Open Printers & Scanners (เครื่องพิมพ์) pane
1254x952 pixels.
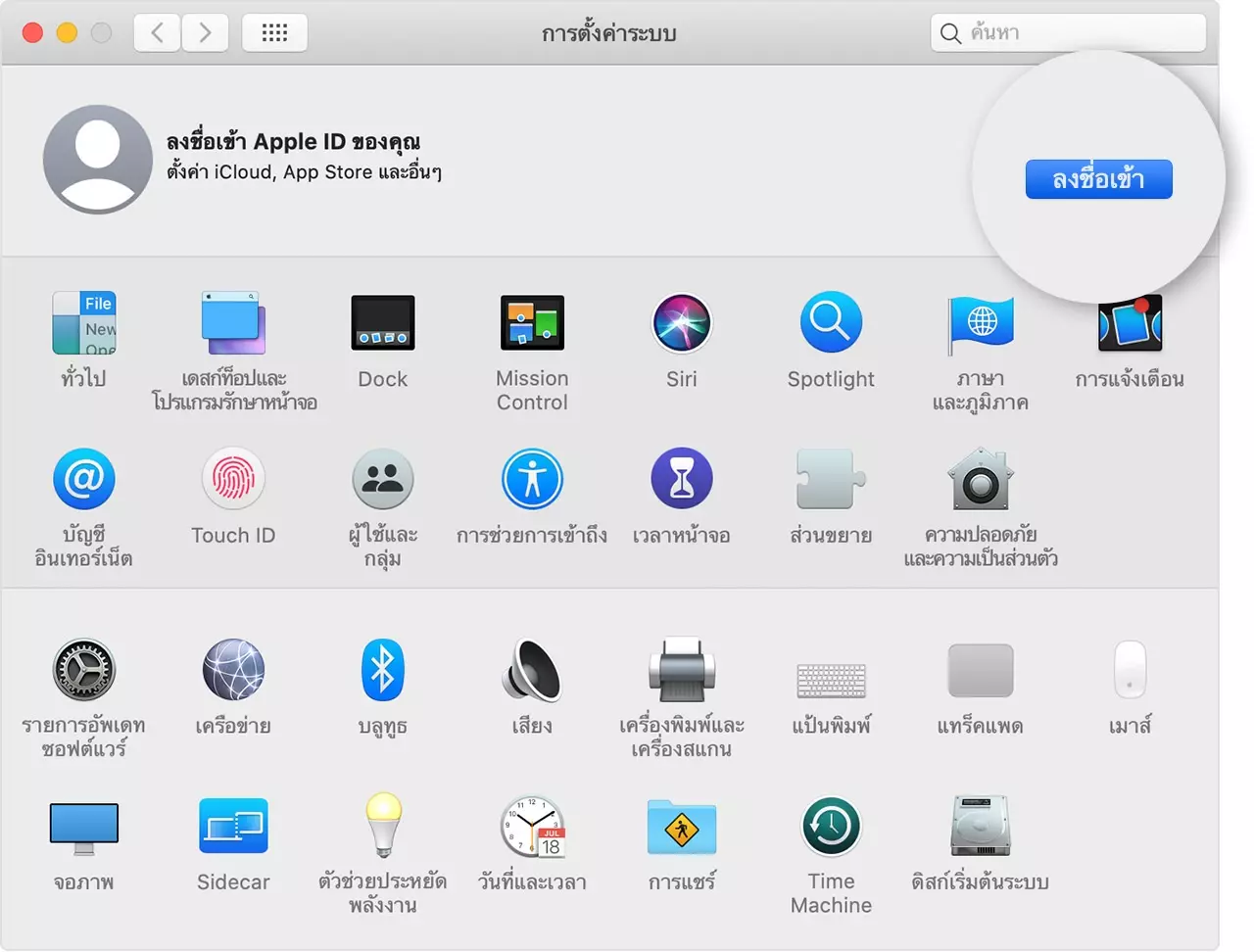point(682,670)
